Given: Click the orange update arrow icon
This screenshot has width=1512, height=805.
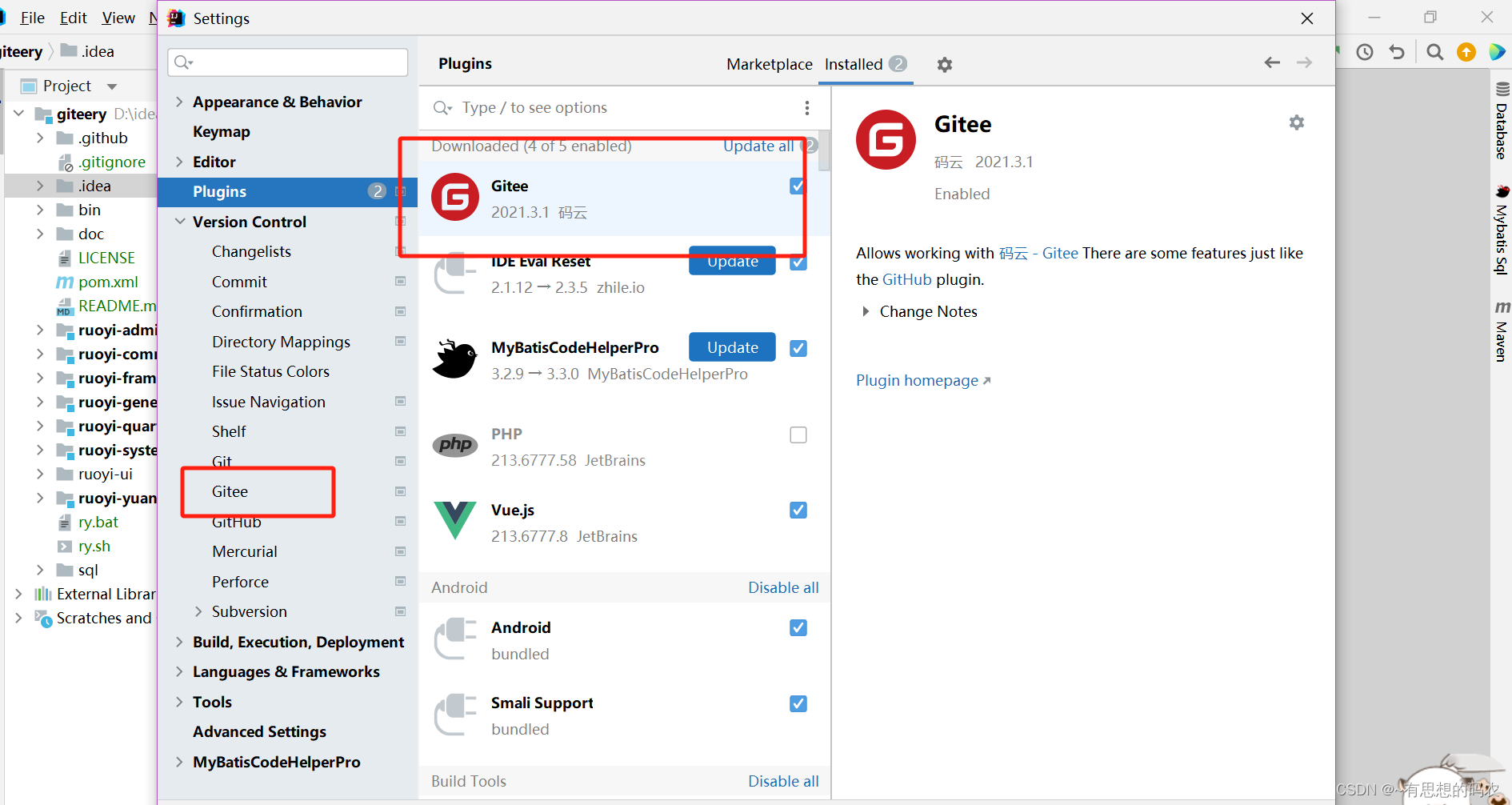Looking at the screenshot, I should 1466,52.
